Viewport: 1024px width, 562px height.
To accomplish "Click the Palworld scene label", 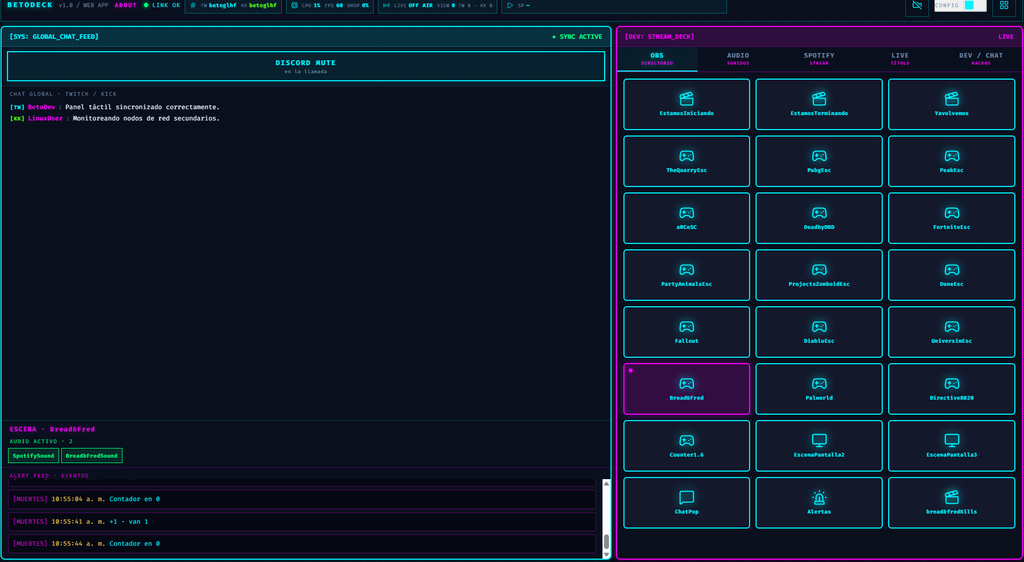I will (819, 398).
